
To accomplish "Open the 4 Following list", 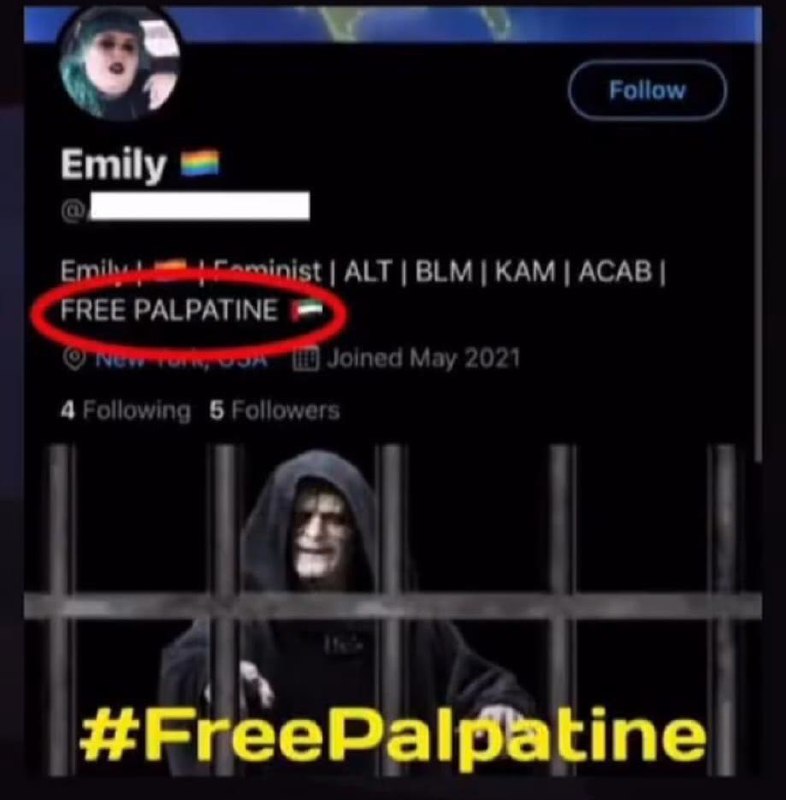I will point(125,410).
